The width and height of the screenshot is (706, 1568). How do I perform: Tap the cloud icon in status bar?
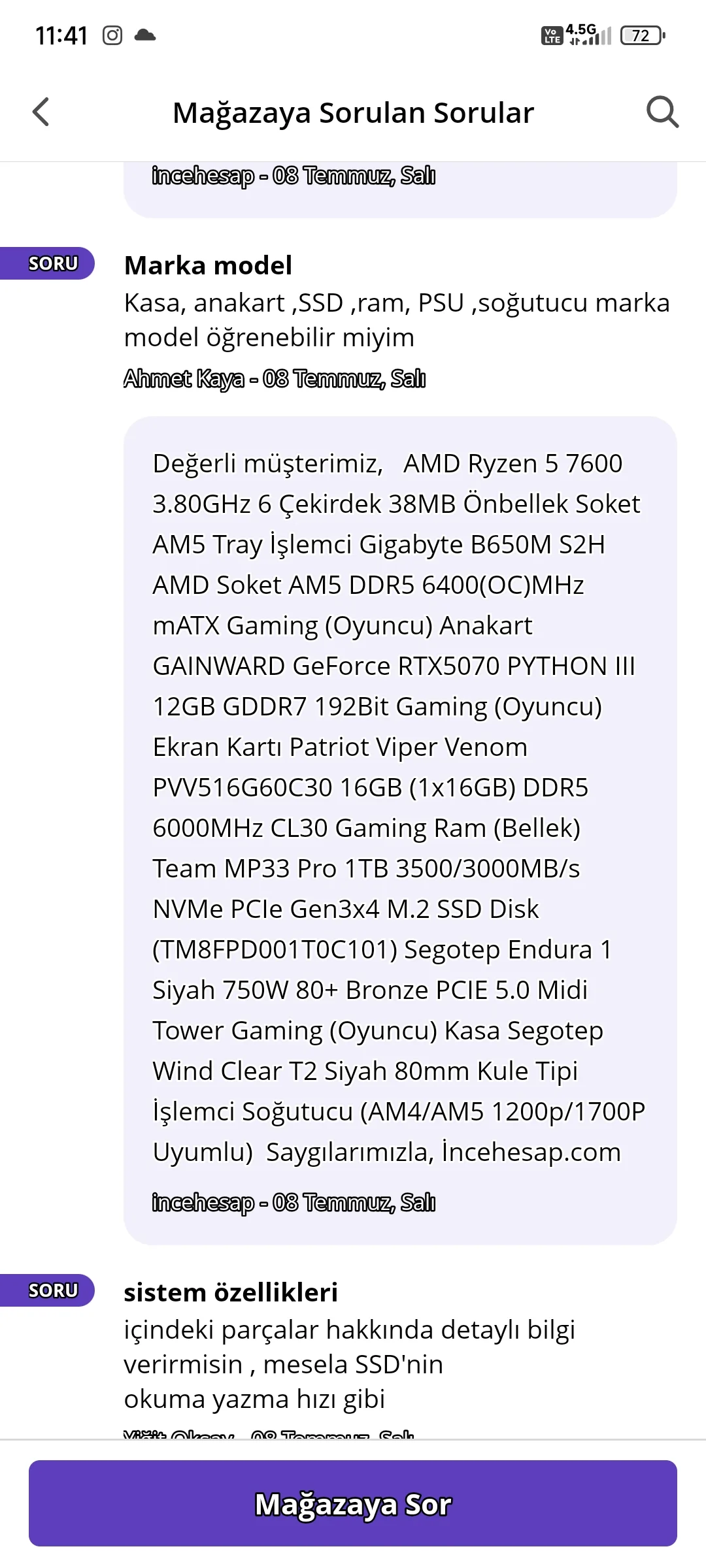click(x=144, y=35)
